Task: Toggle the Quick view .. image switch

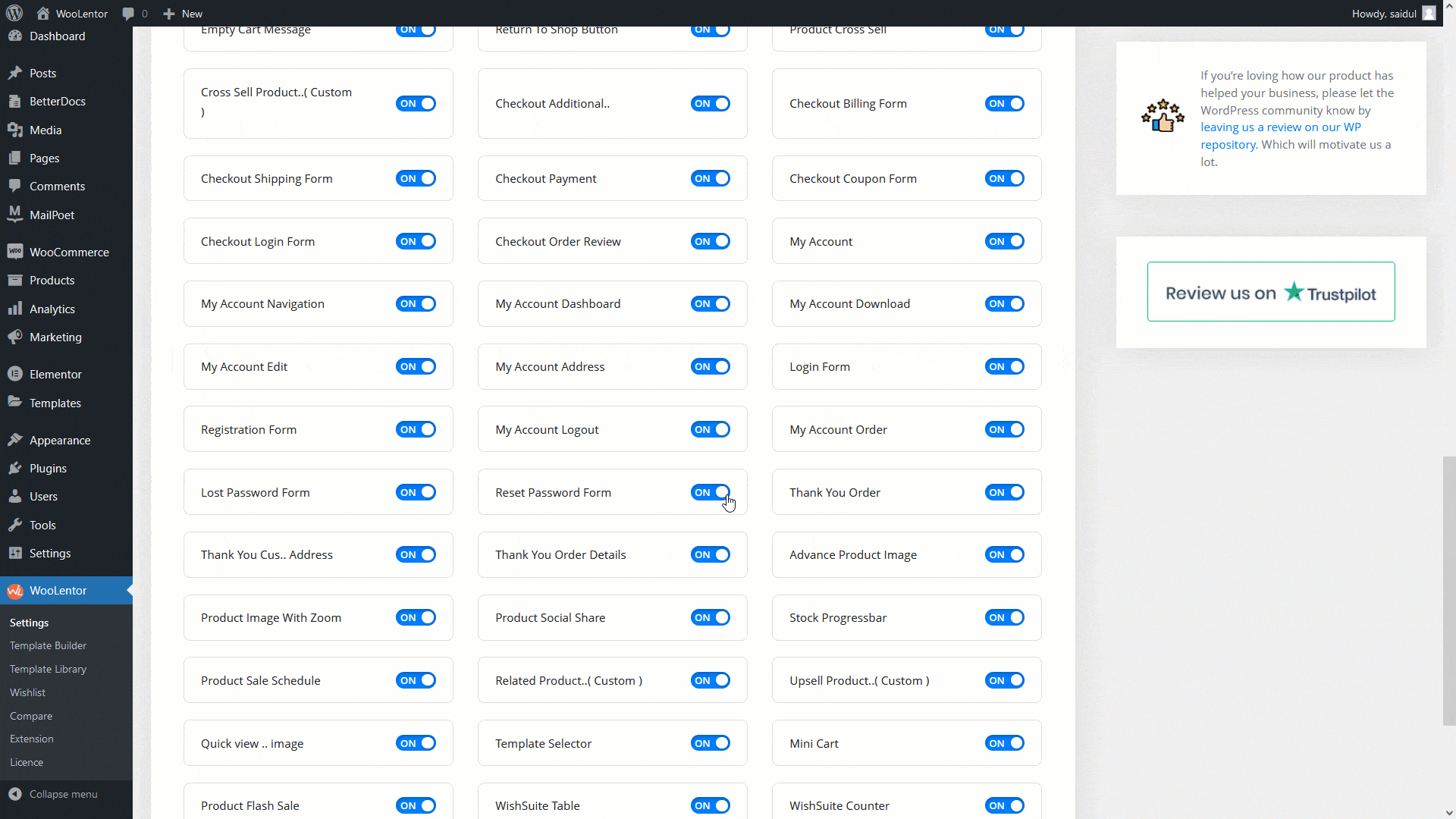Action: pyautogui.click(x=416, y=743)
